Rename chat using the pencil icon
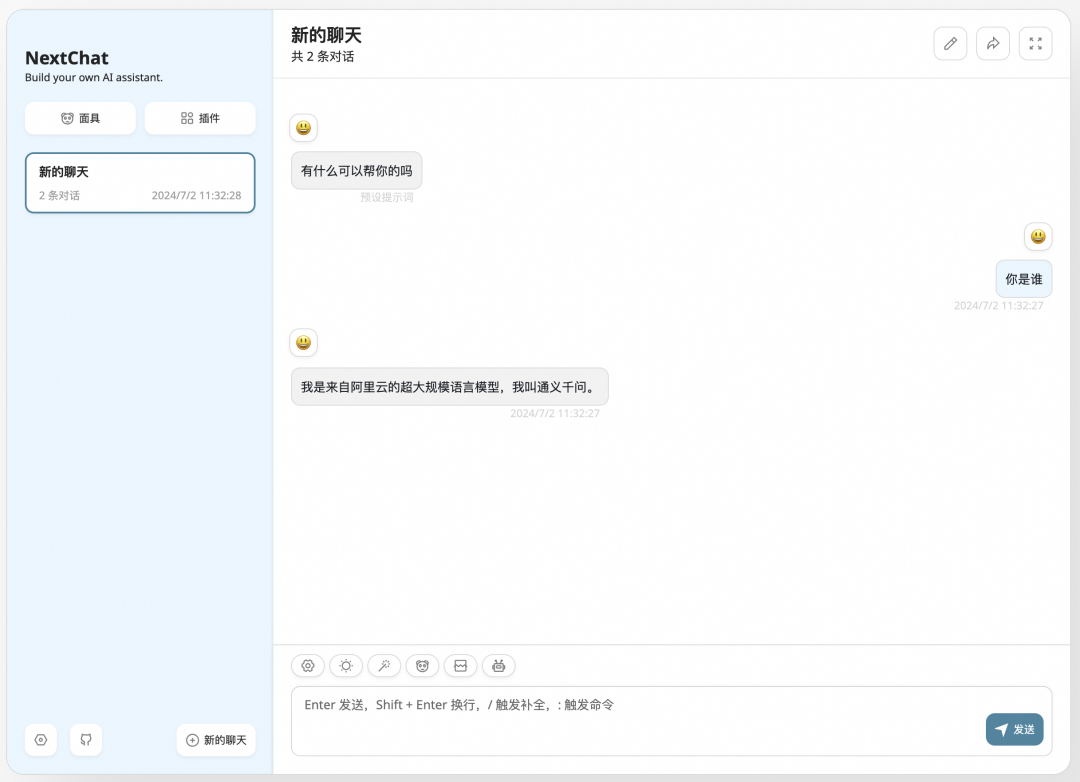 [949, 43]
